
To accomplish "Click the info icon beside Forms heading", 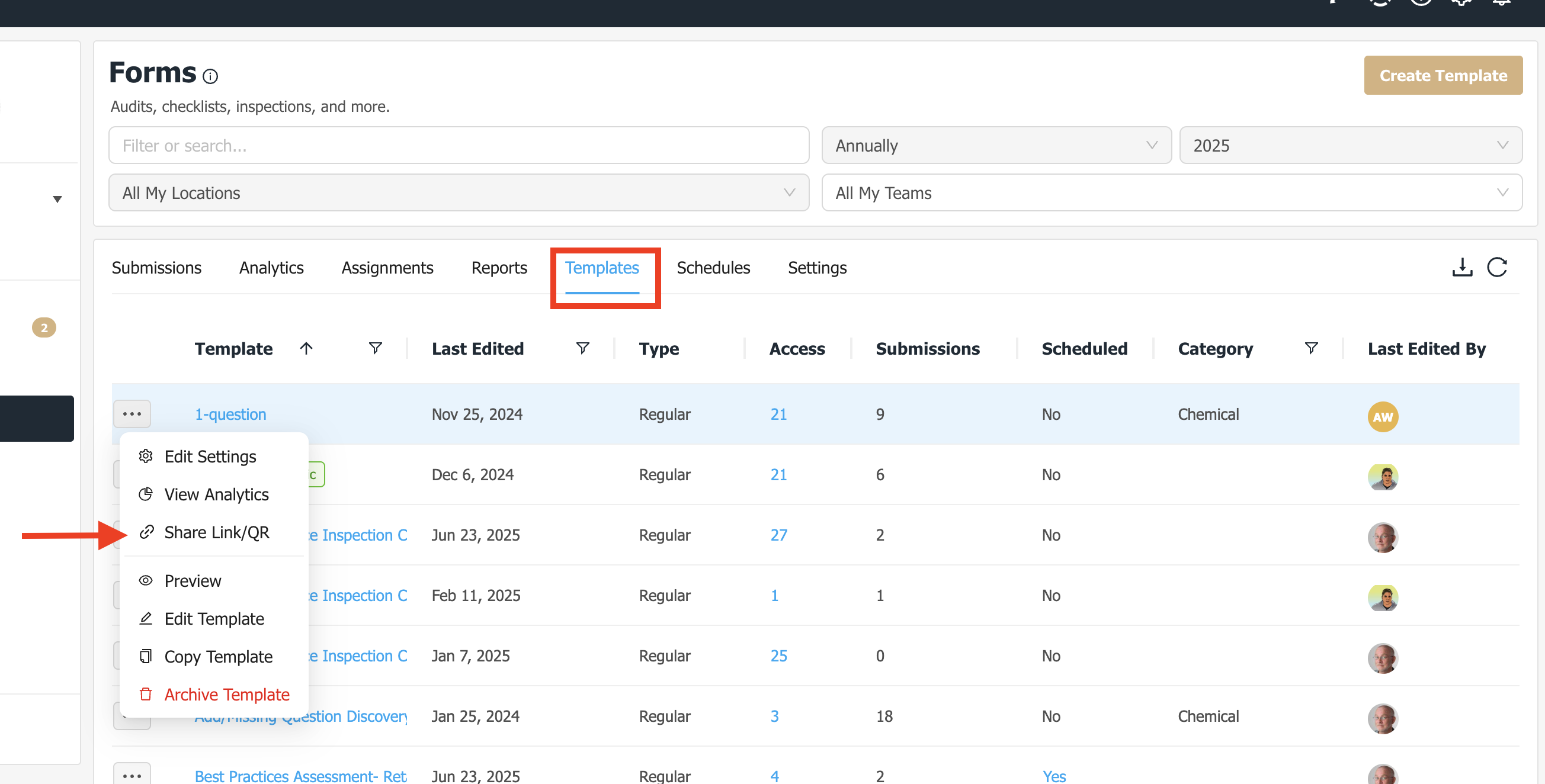I will pyautogui.click(x=210, y=76).
